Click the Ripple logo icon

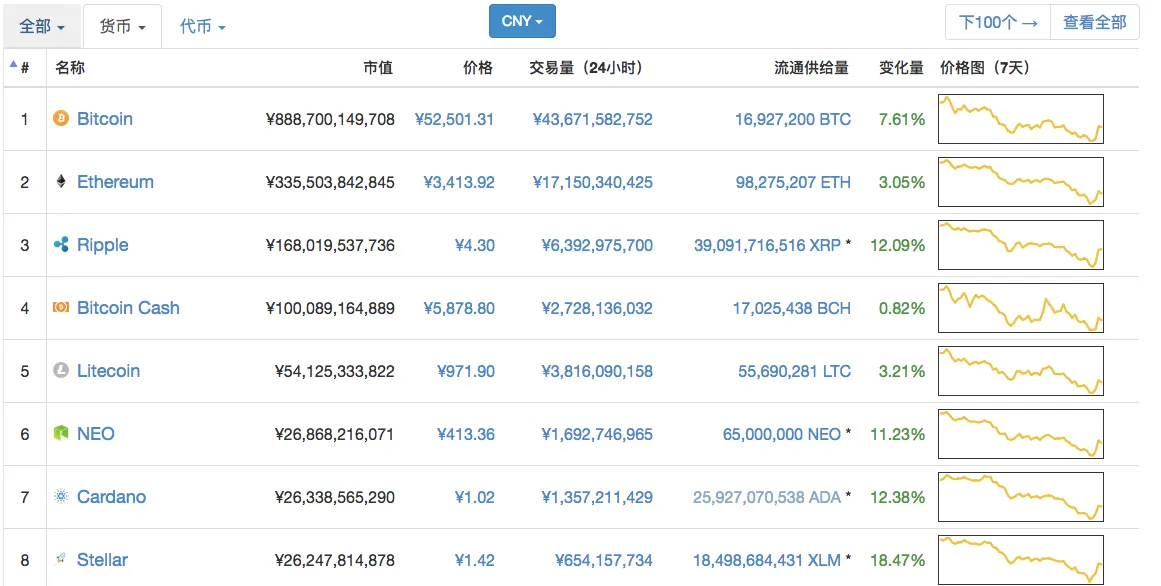pyautogui.click(x=61, y=244)
